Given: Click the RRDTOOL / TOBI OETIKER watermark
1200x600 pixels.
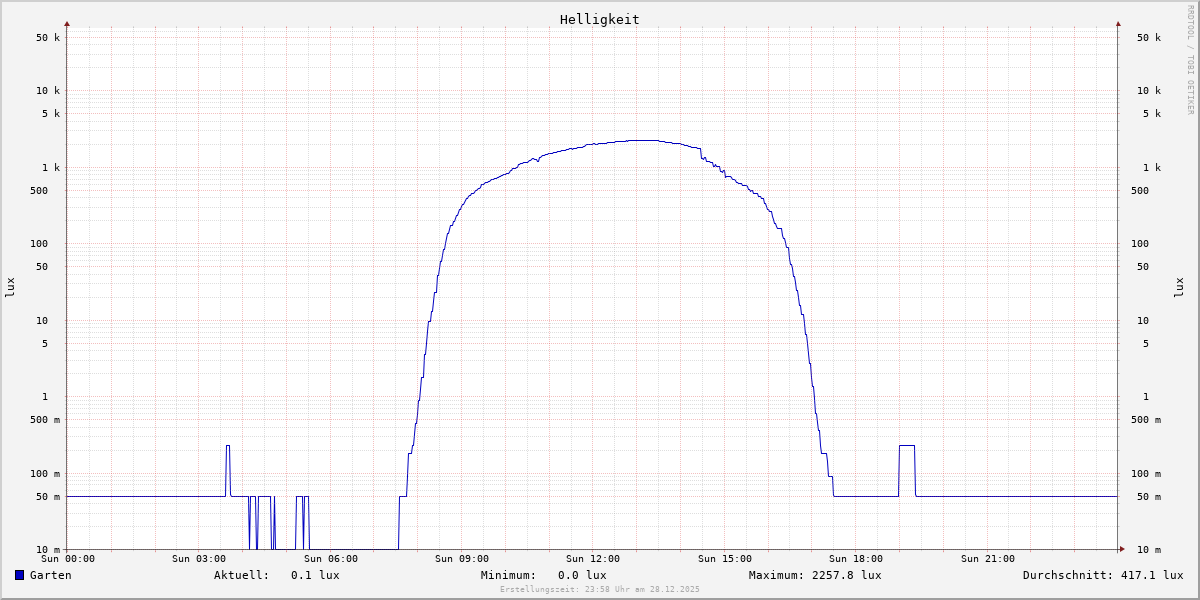Looking at the screenshot, I should pos(1190,60).
